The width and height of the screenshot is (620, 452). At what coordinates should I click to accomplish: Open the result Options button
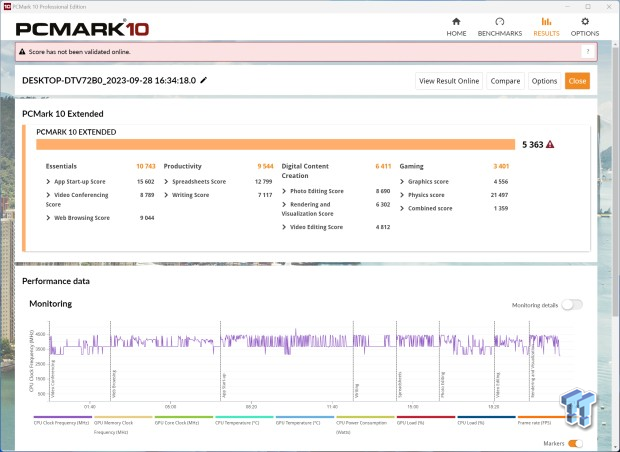tap(544, 81)
